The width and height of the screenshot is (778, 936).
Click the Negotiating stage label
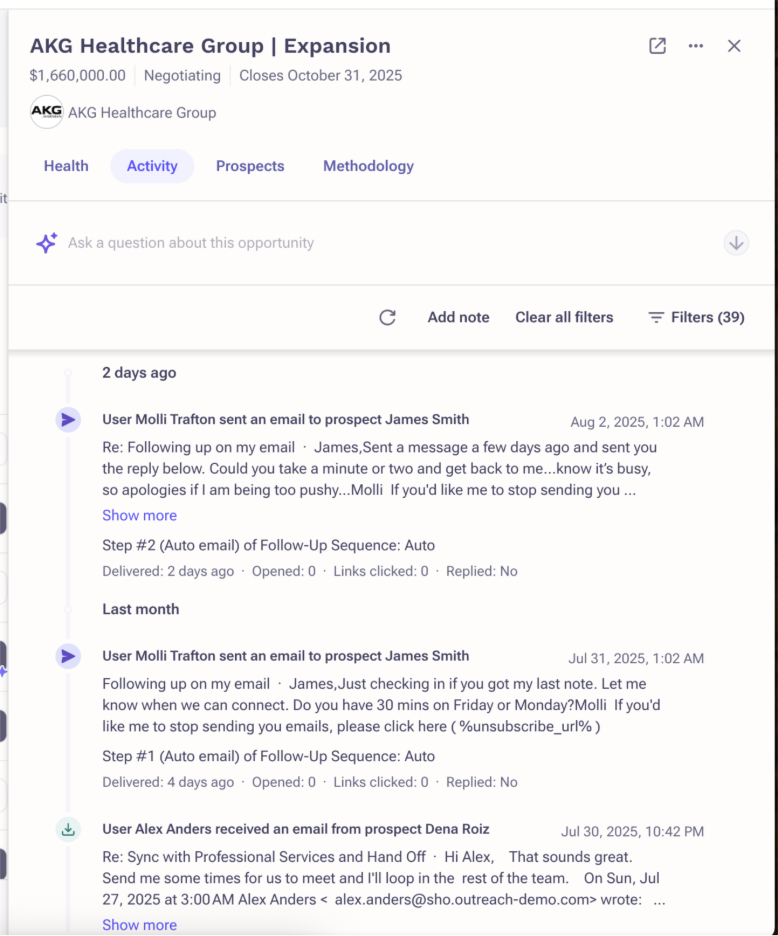182,76
